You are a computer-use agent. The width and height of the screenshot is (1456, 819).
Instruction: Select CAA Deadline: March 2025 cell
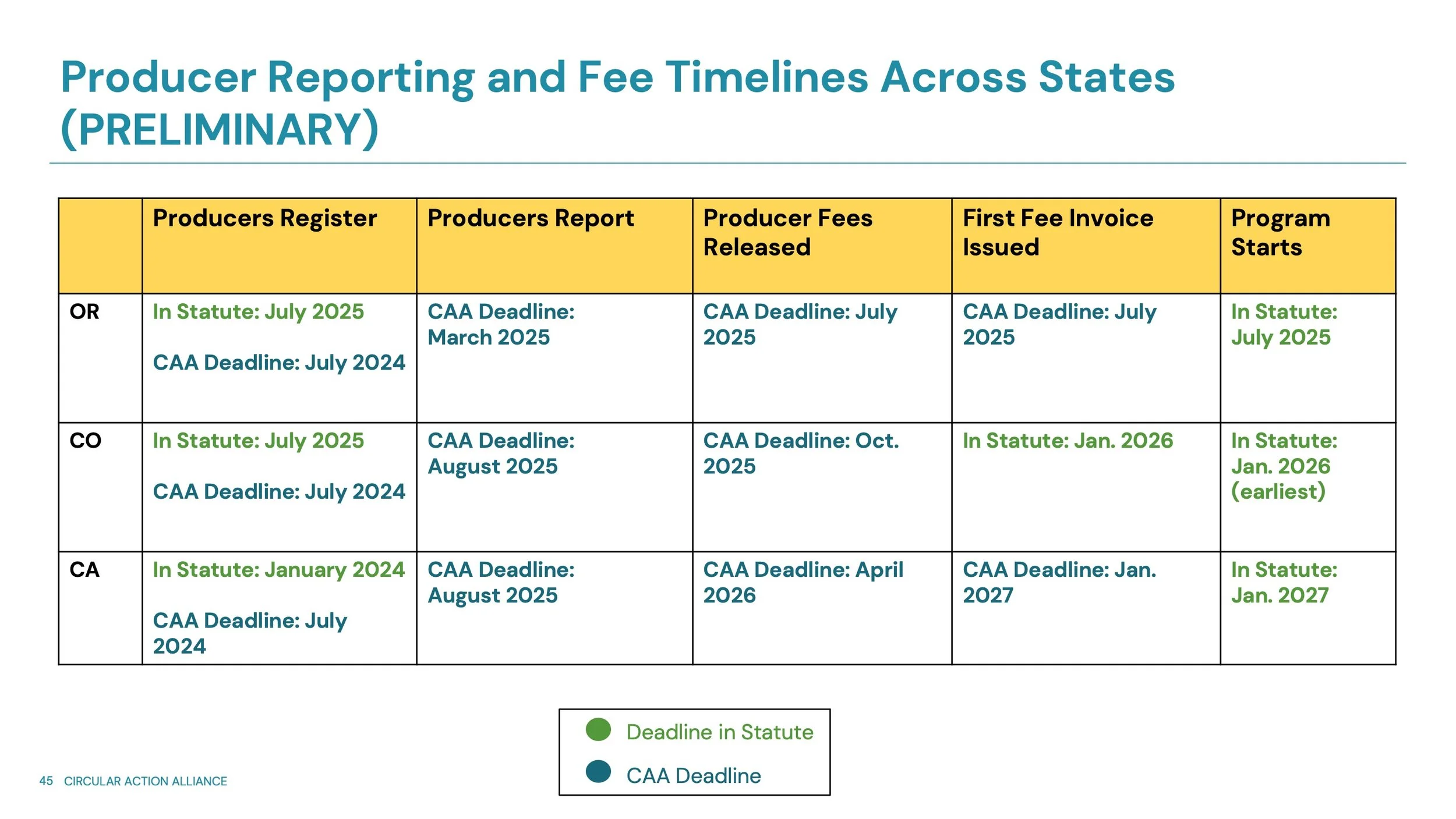pyautogui.click(x=501, y=324)
